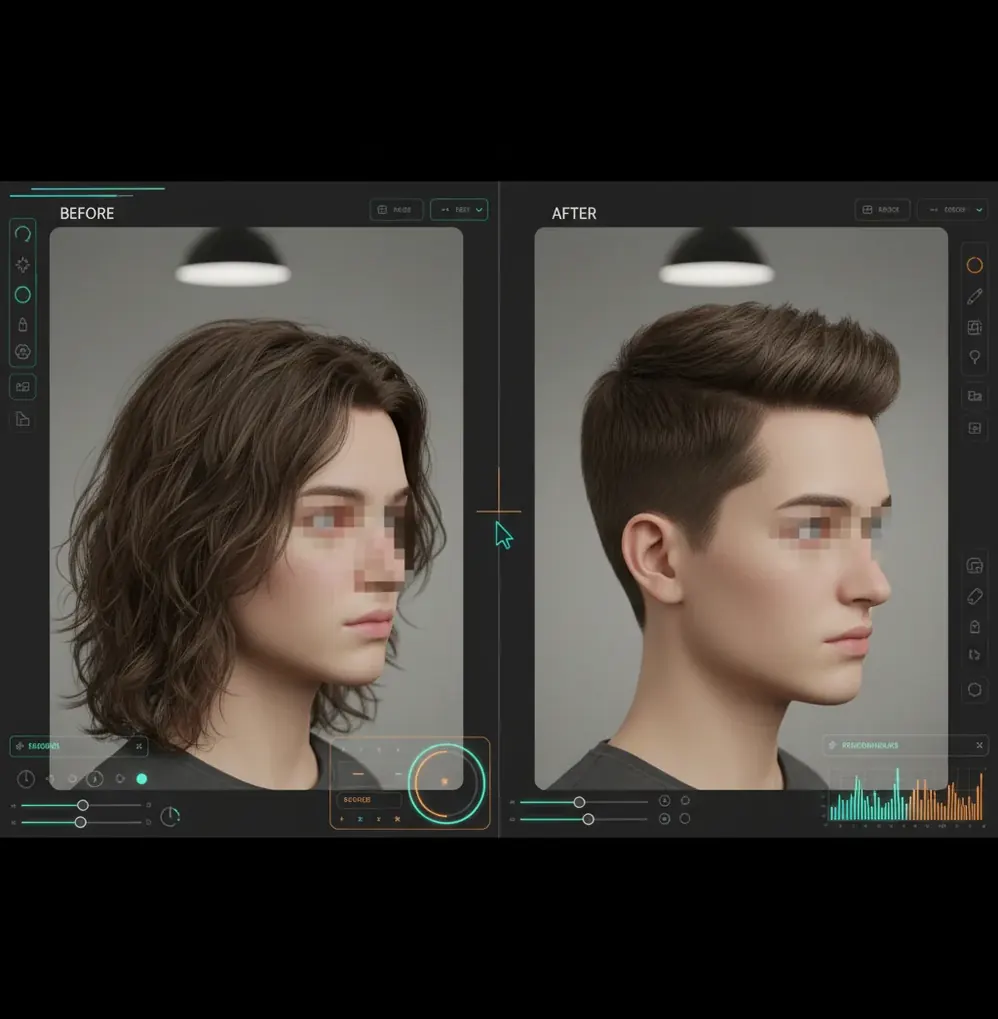Click the labeled button above the Before image
The image size is (998, 1019).
[396, 209]
